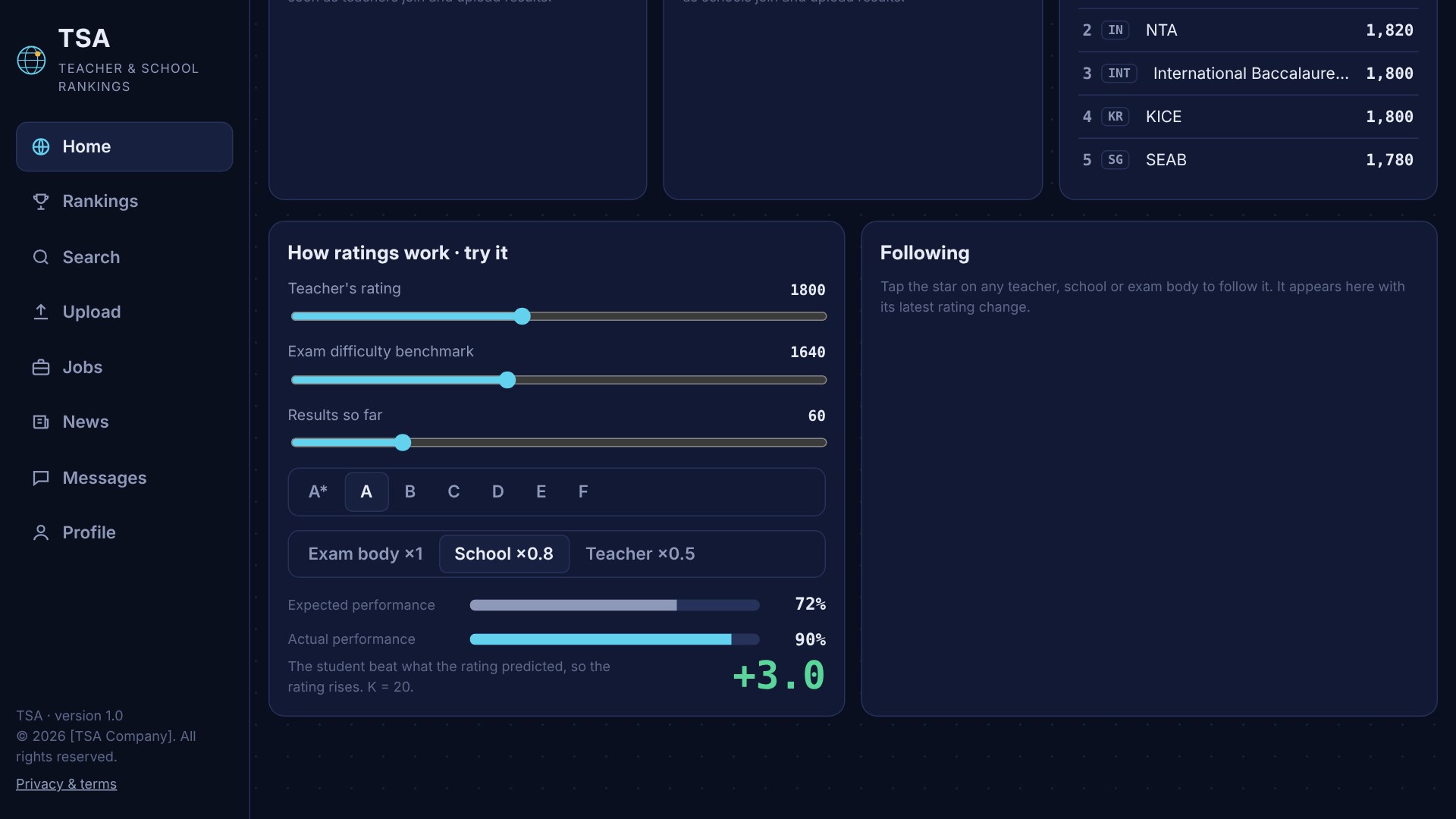Click the SEAB ranking row
Screen dimensions: 1456x819
pyautogui.click(x=1248, y=160)
